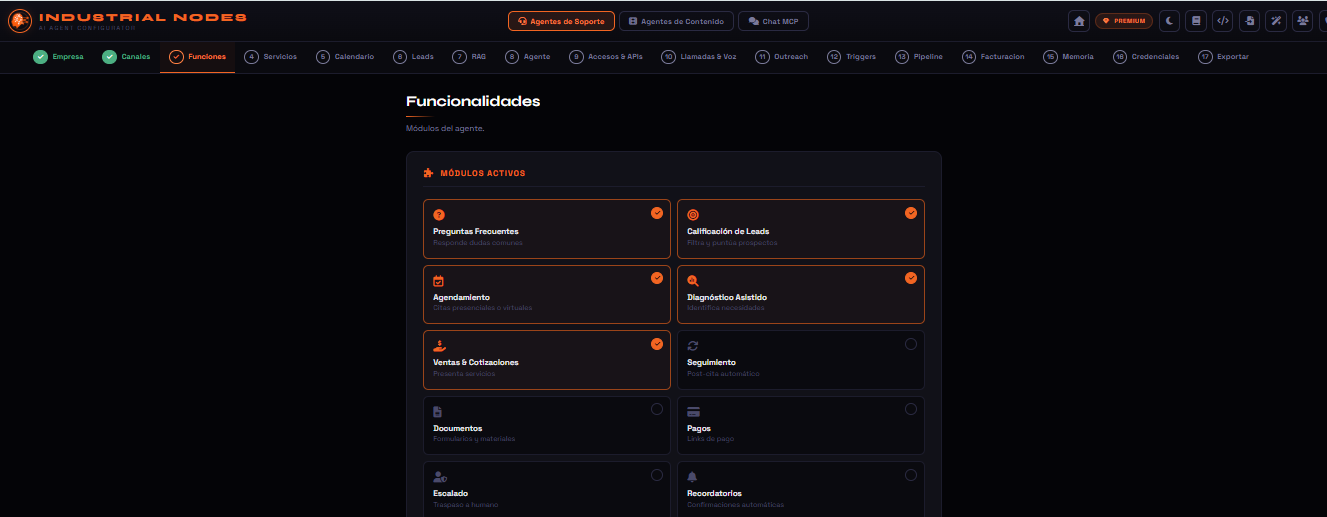
Task: Uncheck the Ventas & Cotizaciones module
Action: point(657,344)
